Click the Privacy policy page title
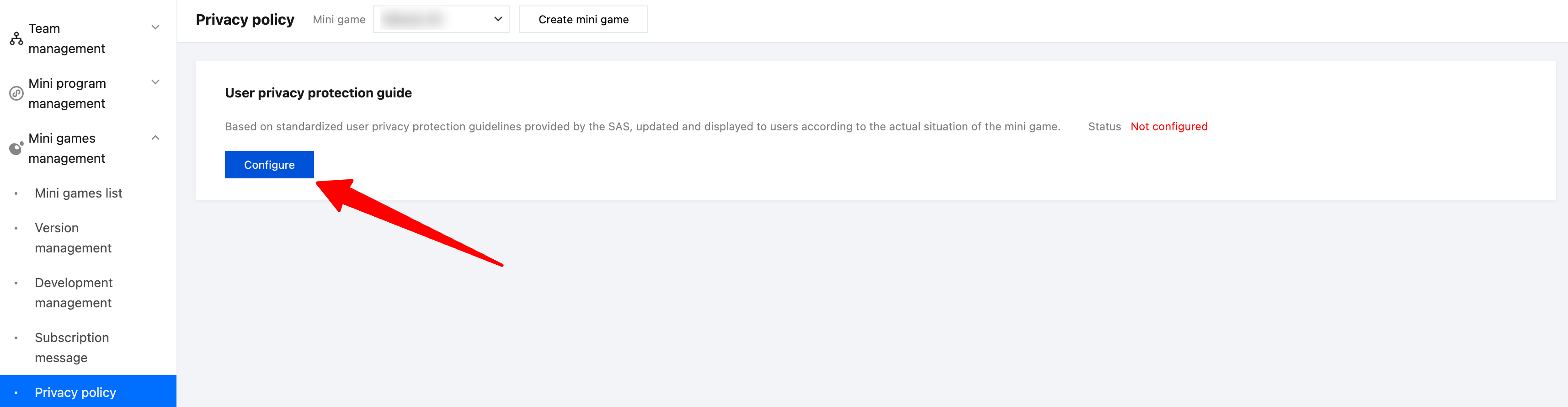 [245, 20]
